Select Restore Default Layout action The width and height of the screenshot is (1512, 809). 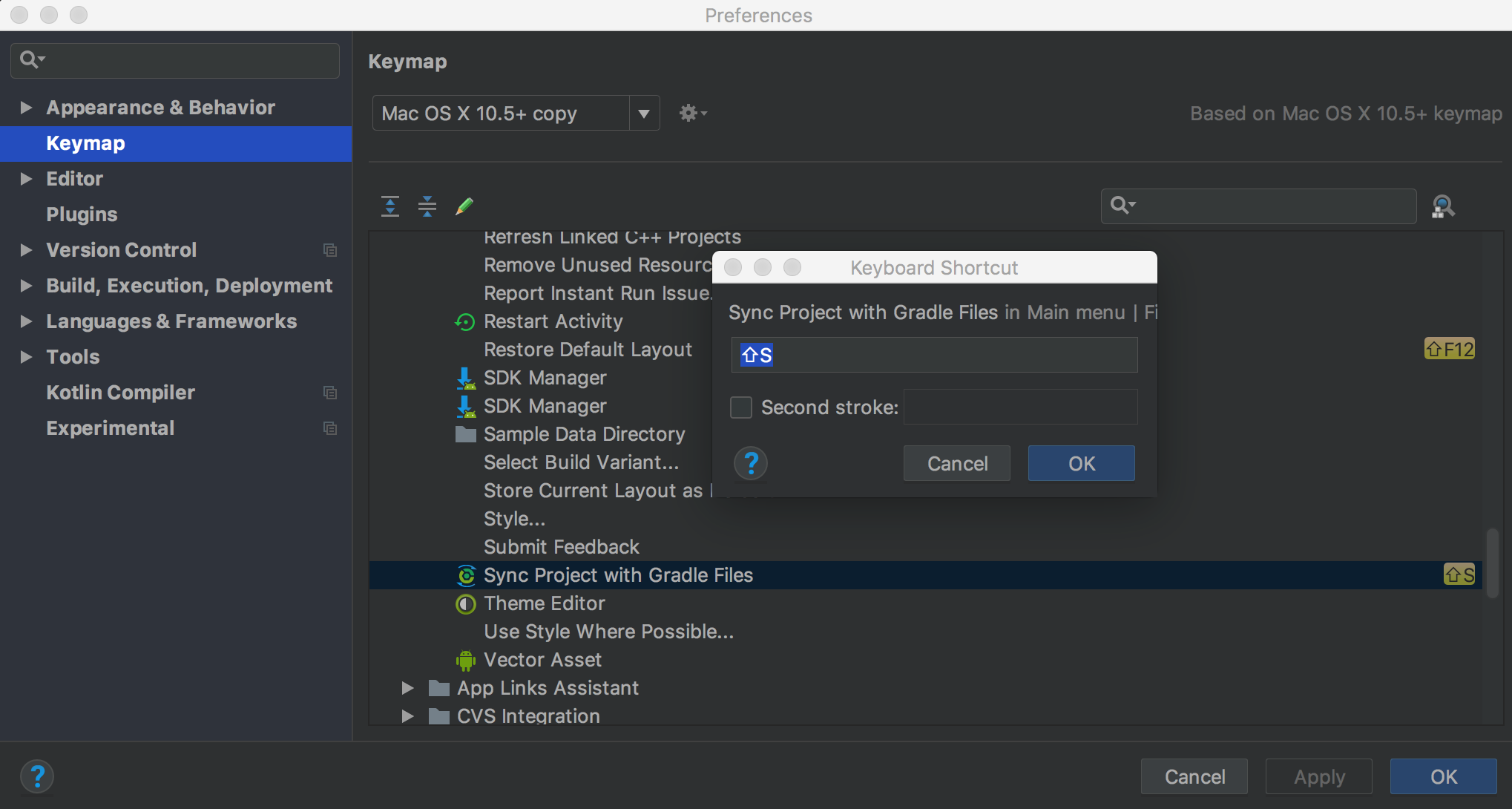[x=588, y=350]
